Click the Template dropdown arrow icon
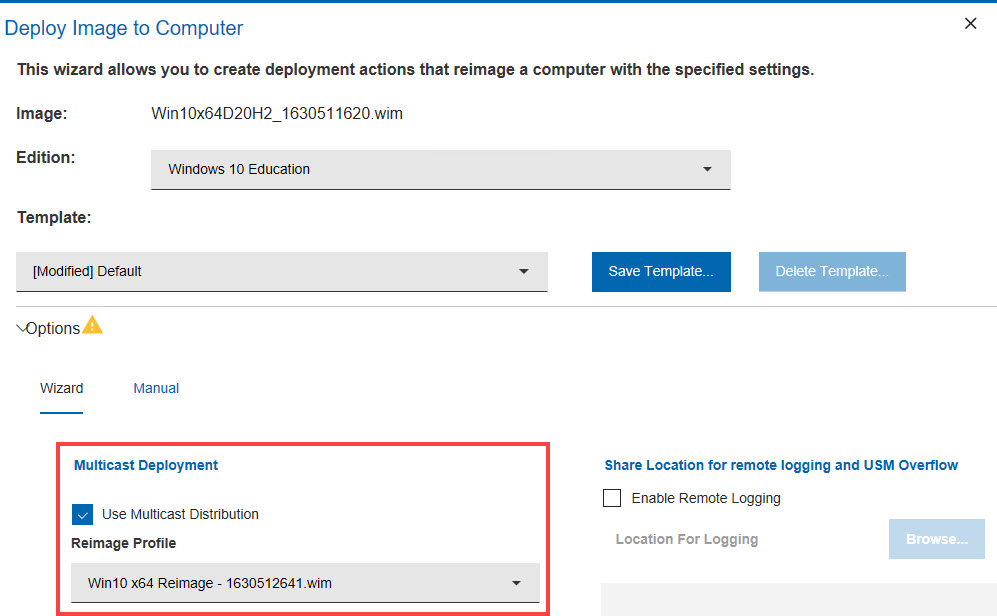 coord(523,272)
